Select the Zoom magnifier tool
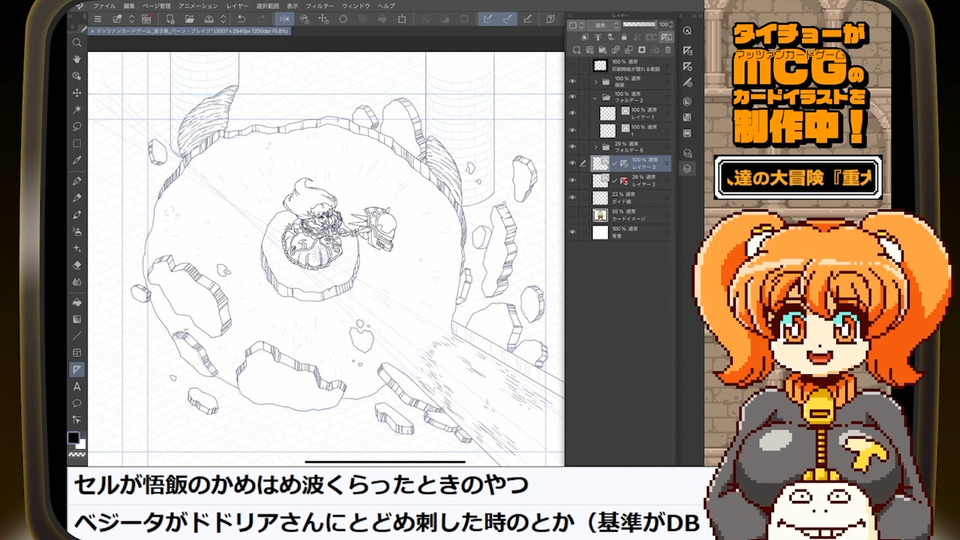Viewport: 960px width, 540px height. [77, 43]
